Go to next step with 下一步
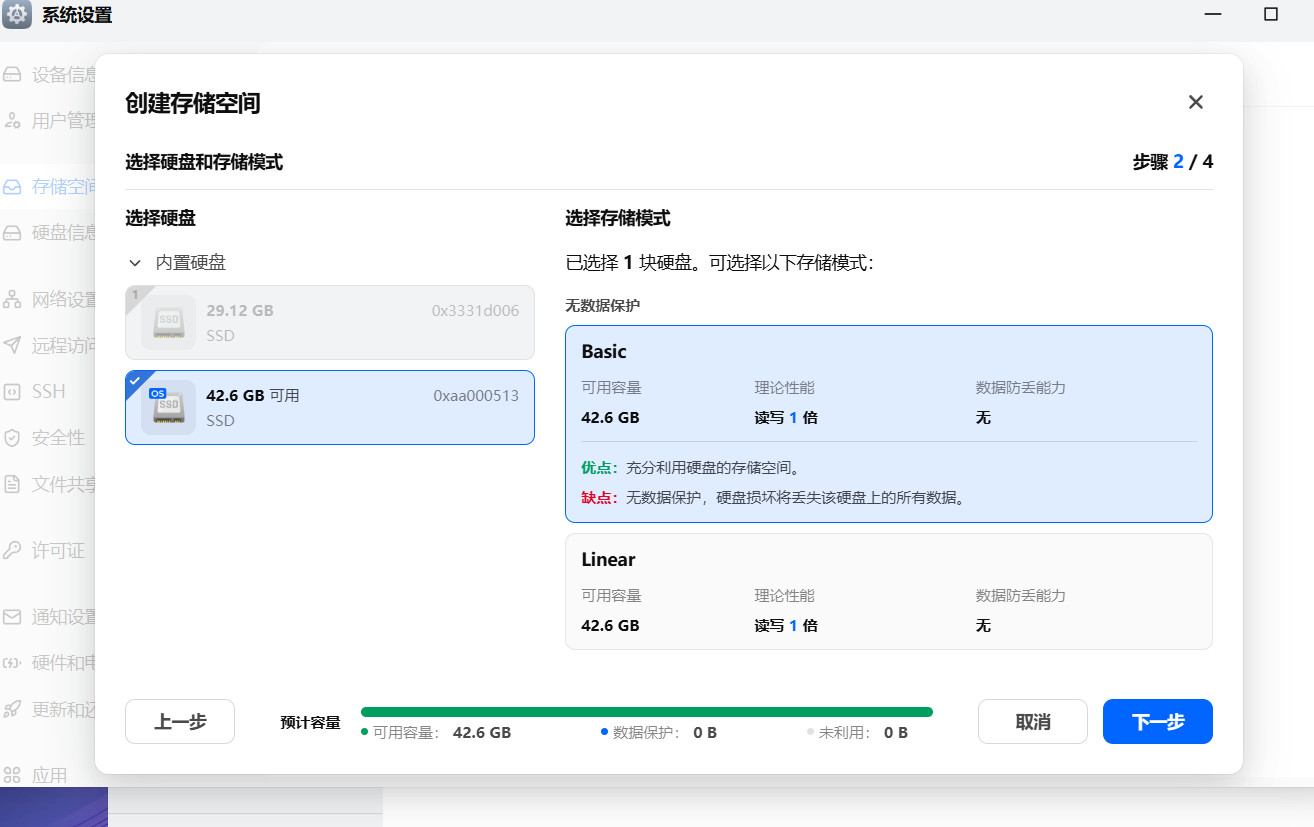 click(x=1157, y=722)
